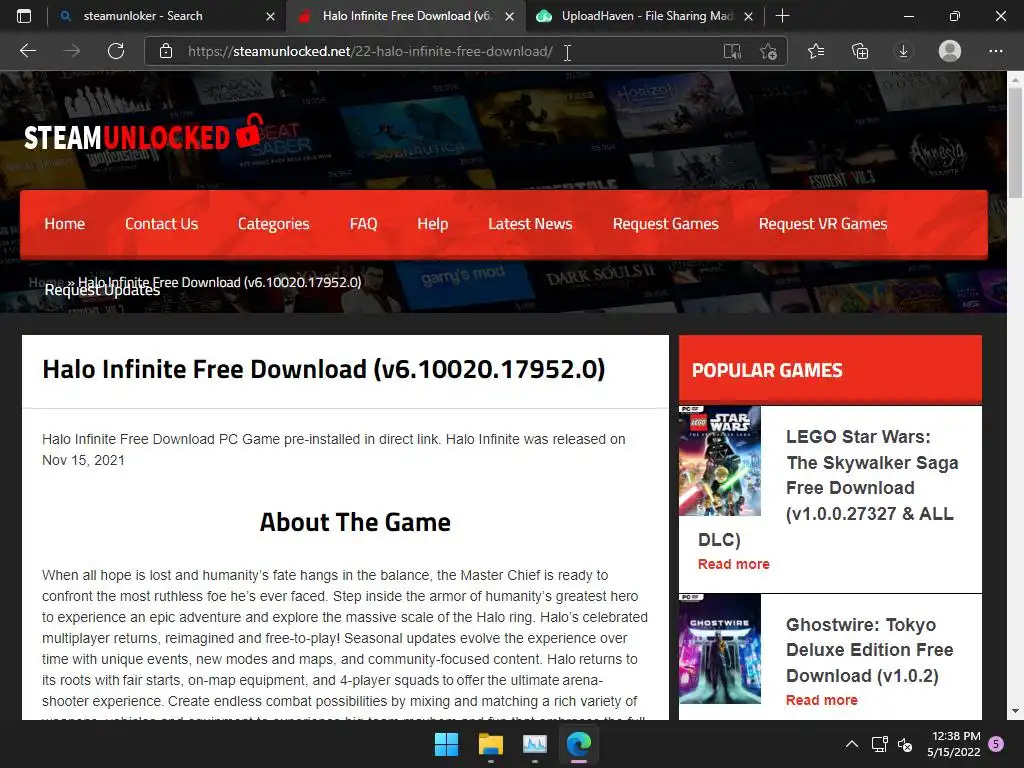Add this page to favorites
Viewport: 1024px width, 768px height.
[x=769, y=51]
